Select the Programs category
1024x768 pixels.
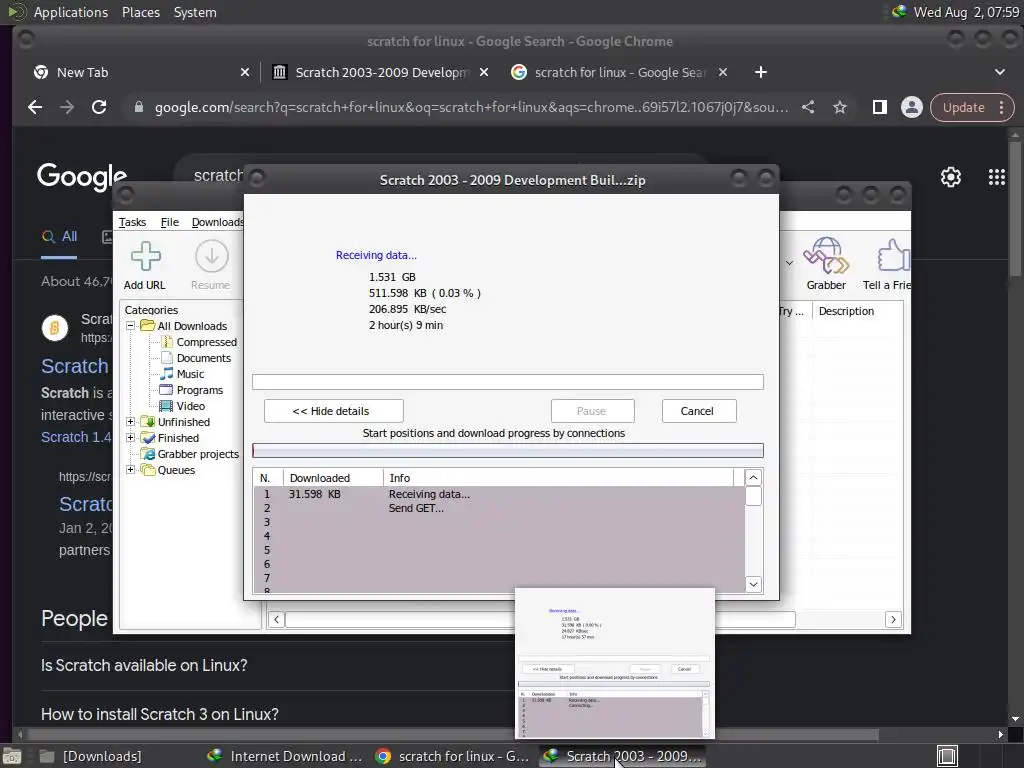coord(199,390)
